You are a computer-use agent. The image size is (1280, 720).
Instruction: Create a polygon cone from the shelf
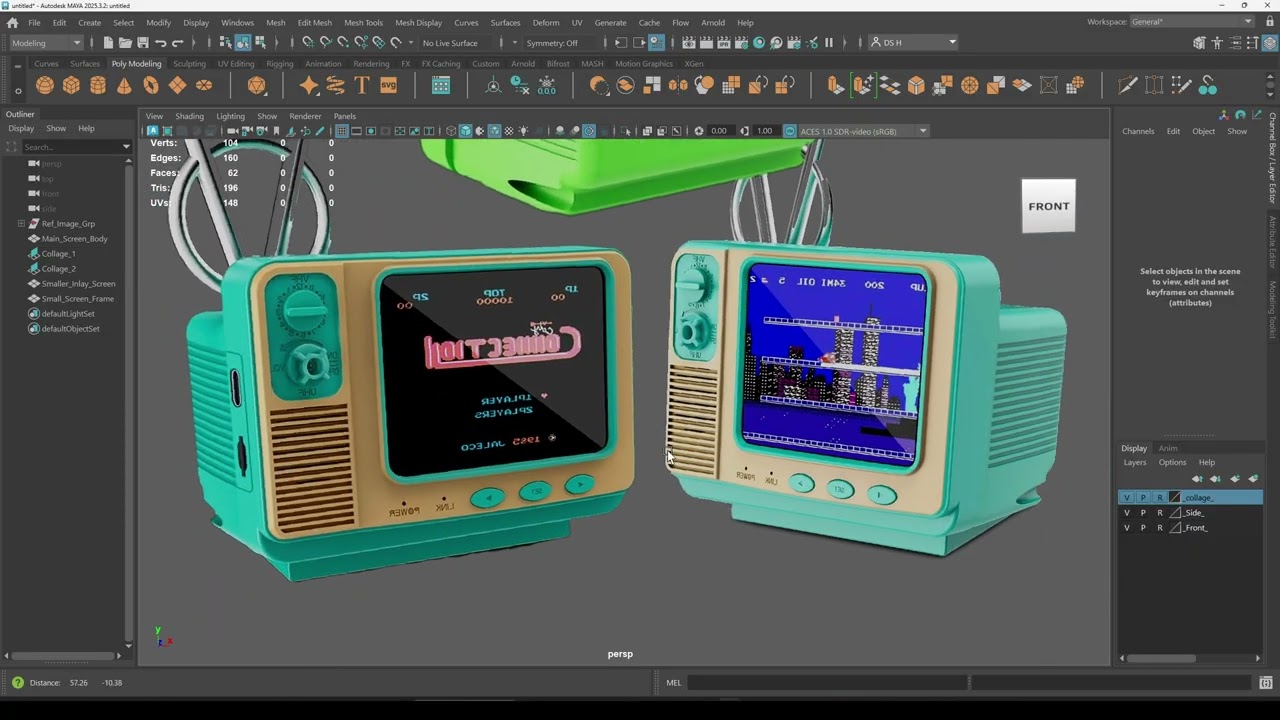click(124, 86)
